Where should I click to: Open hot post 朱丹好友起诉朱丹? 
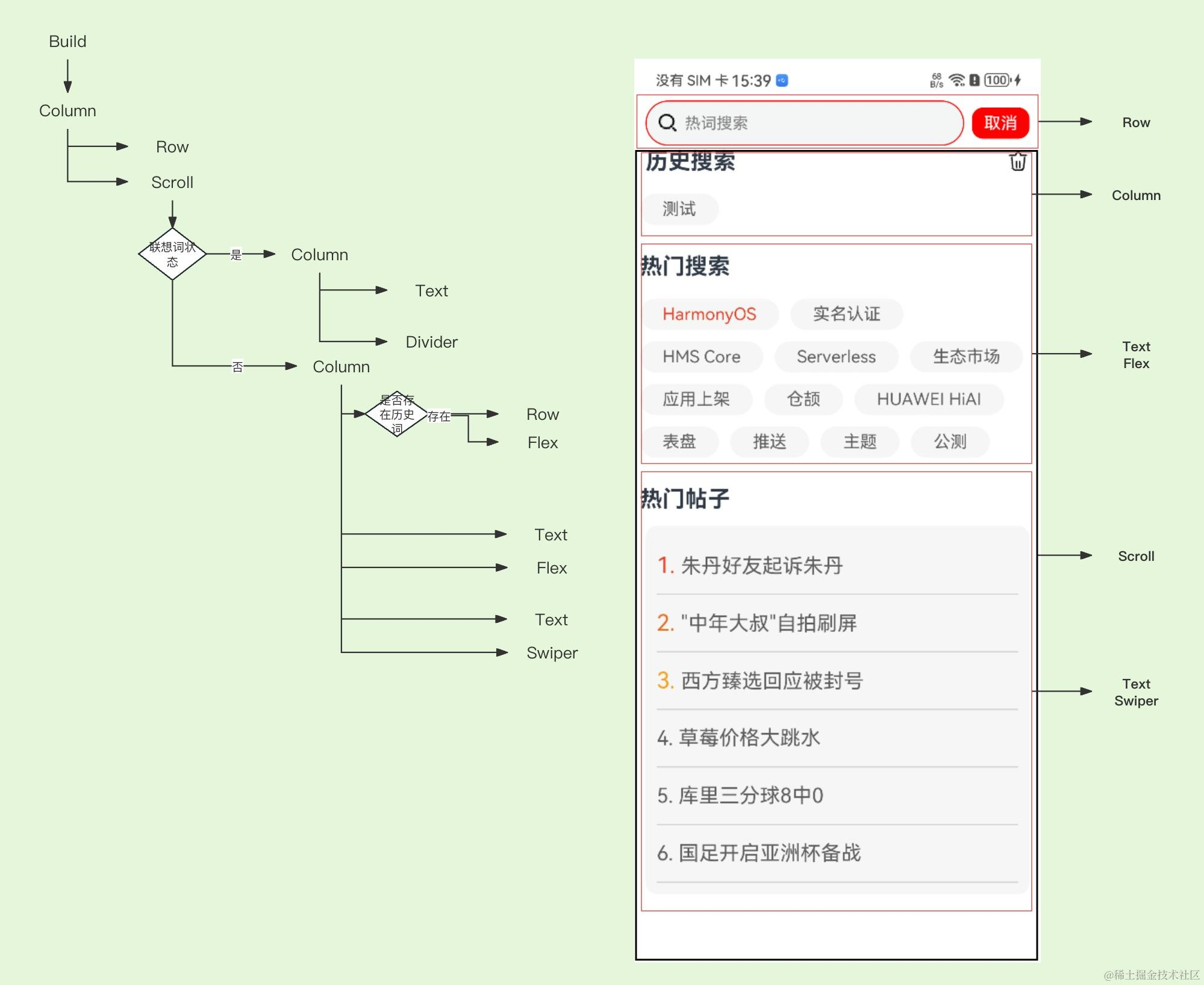(x=761, y=565)
